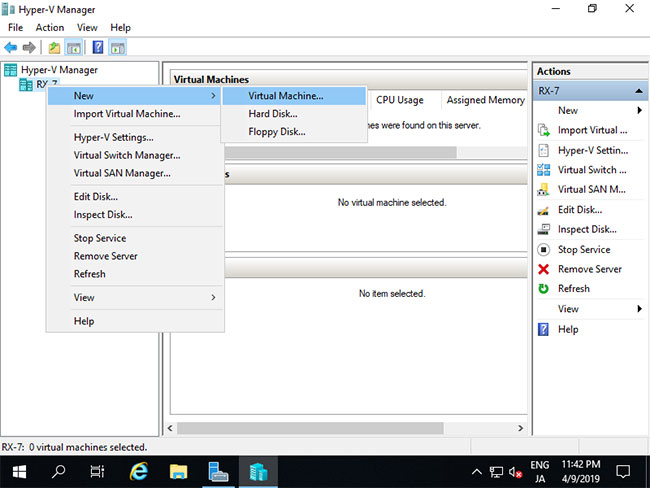
Task: Open the Help menu in menu bar
Action: click(120, 28)
